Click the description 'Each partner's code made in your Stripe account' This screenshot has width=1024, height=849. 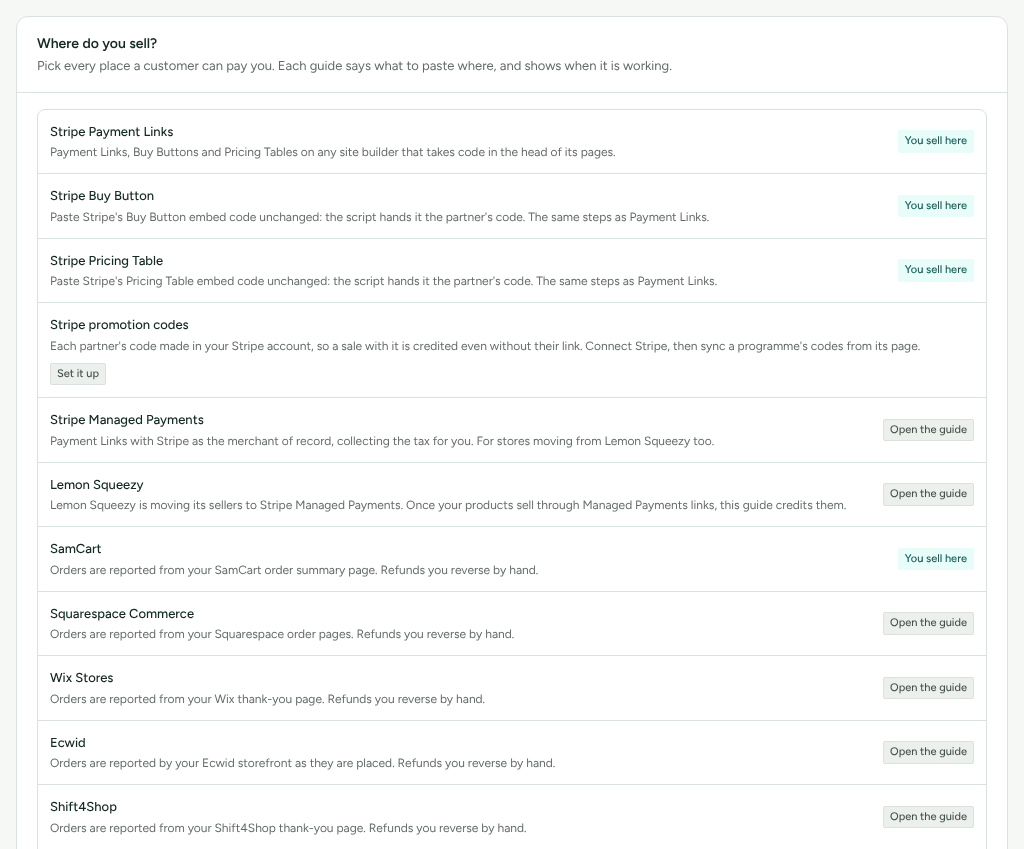[485, 346]
